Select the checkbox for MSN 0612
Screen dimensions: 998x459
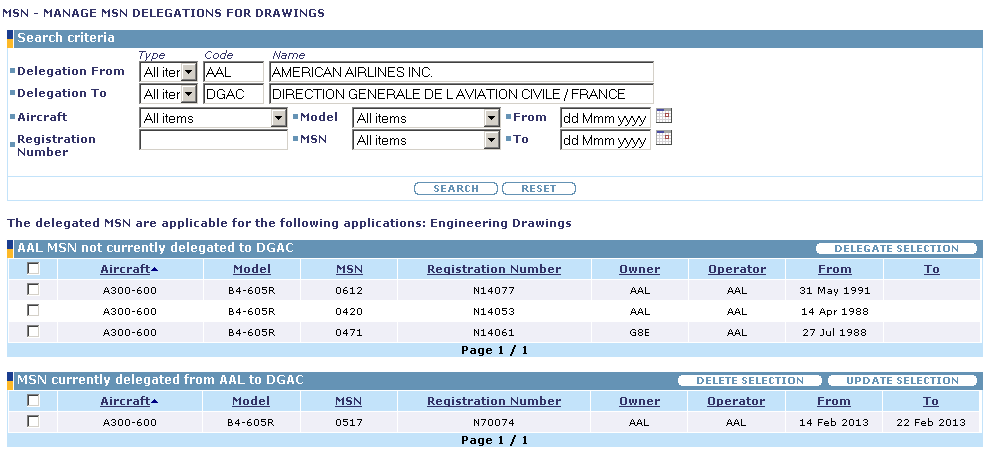coord(33,290)
